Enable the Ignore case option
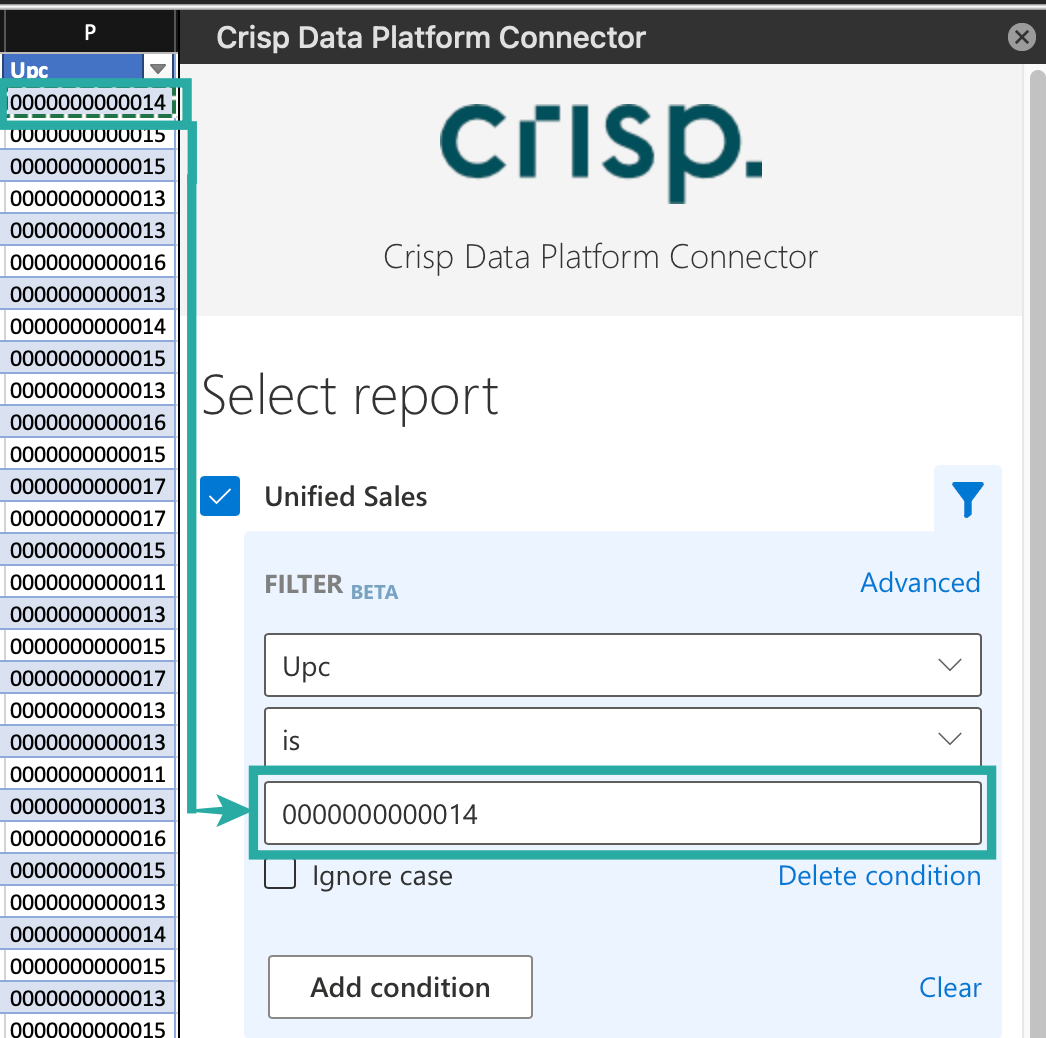The width and height of the screenshot is (1046, 1038). [x=279, y=873]
